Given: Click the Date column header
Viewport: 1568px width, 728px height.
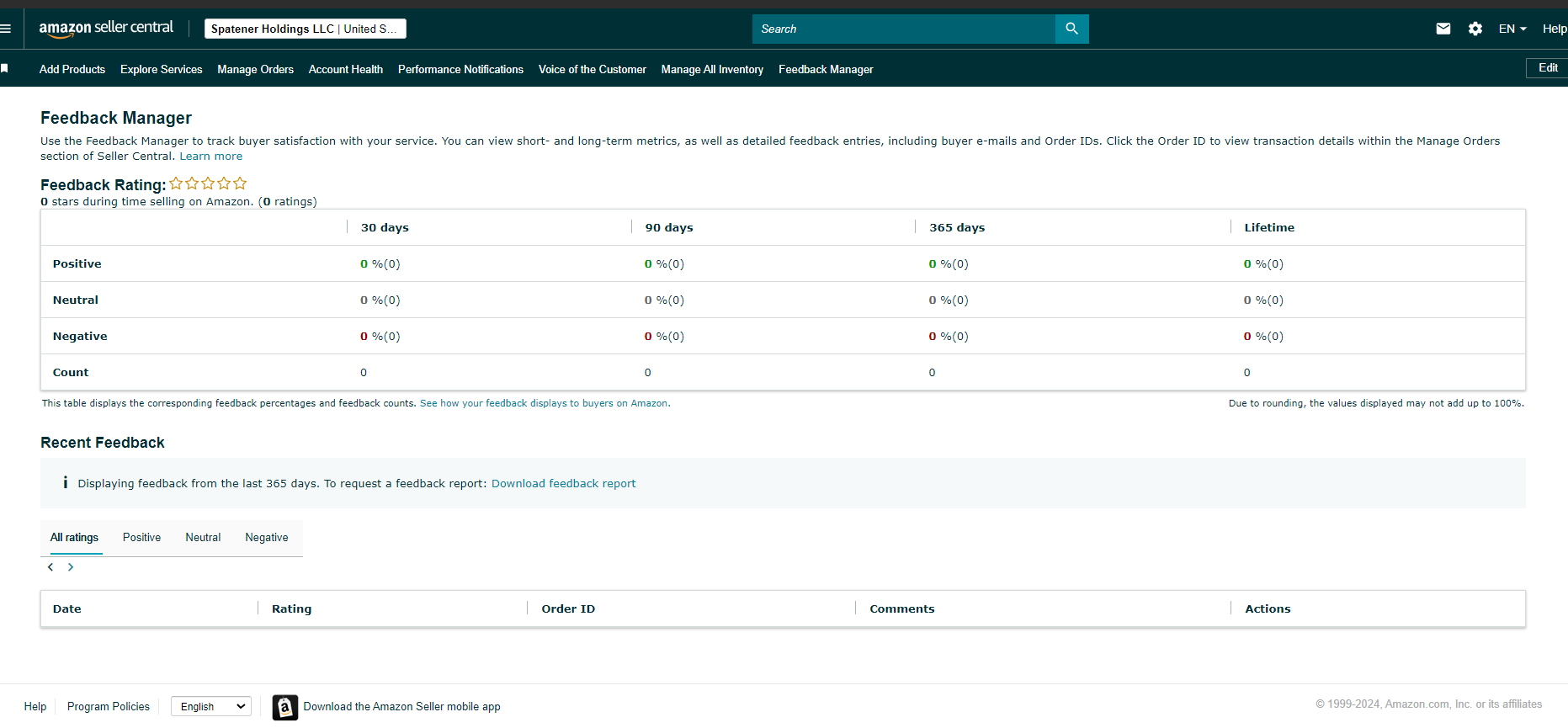Looking at the screenshot, I should pos(67,608).
